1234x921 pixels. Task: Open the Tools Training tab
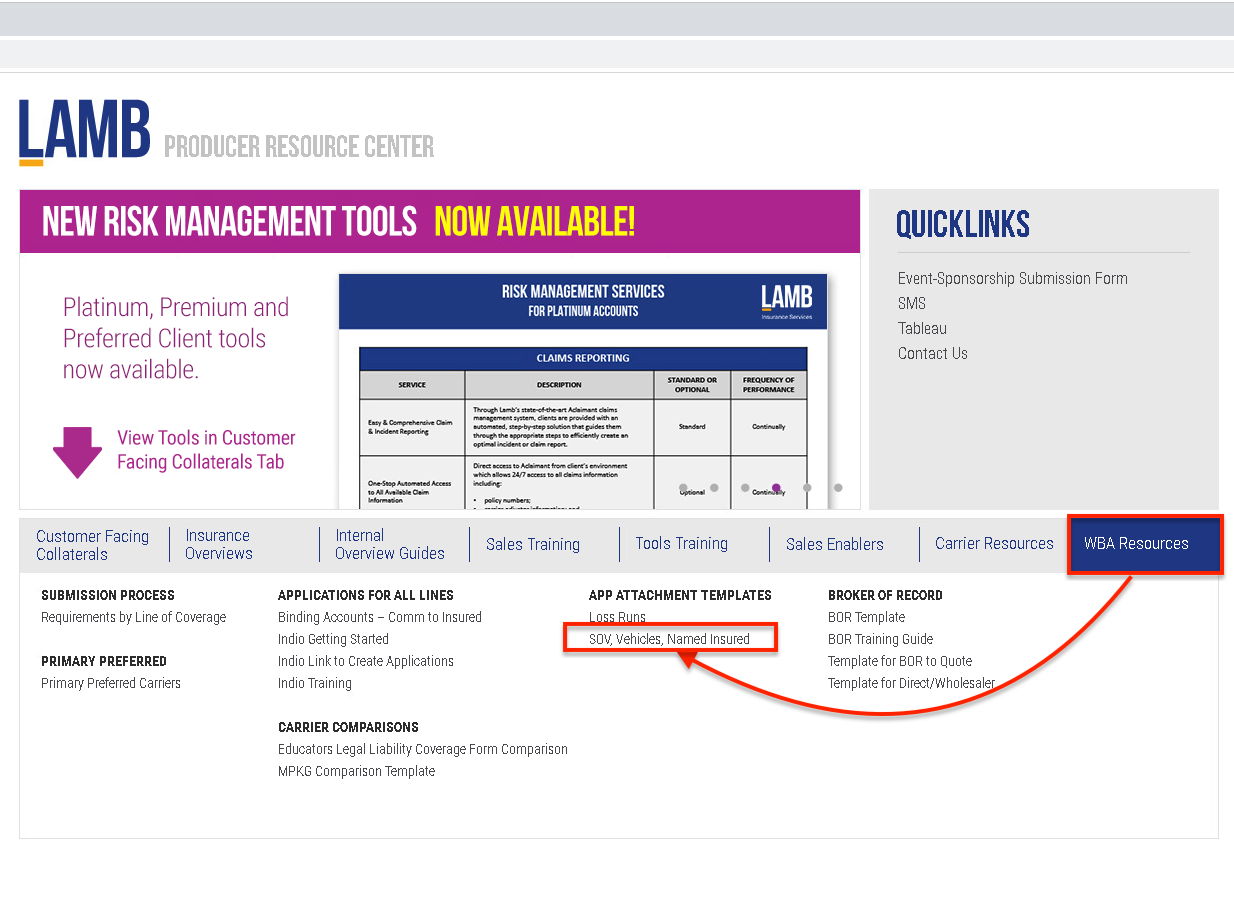pyautogui.click(x=681, y=544)
